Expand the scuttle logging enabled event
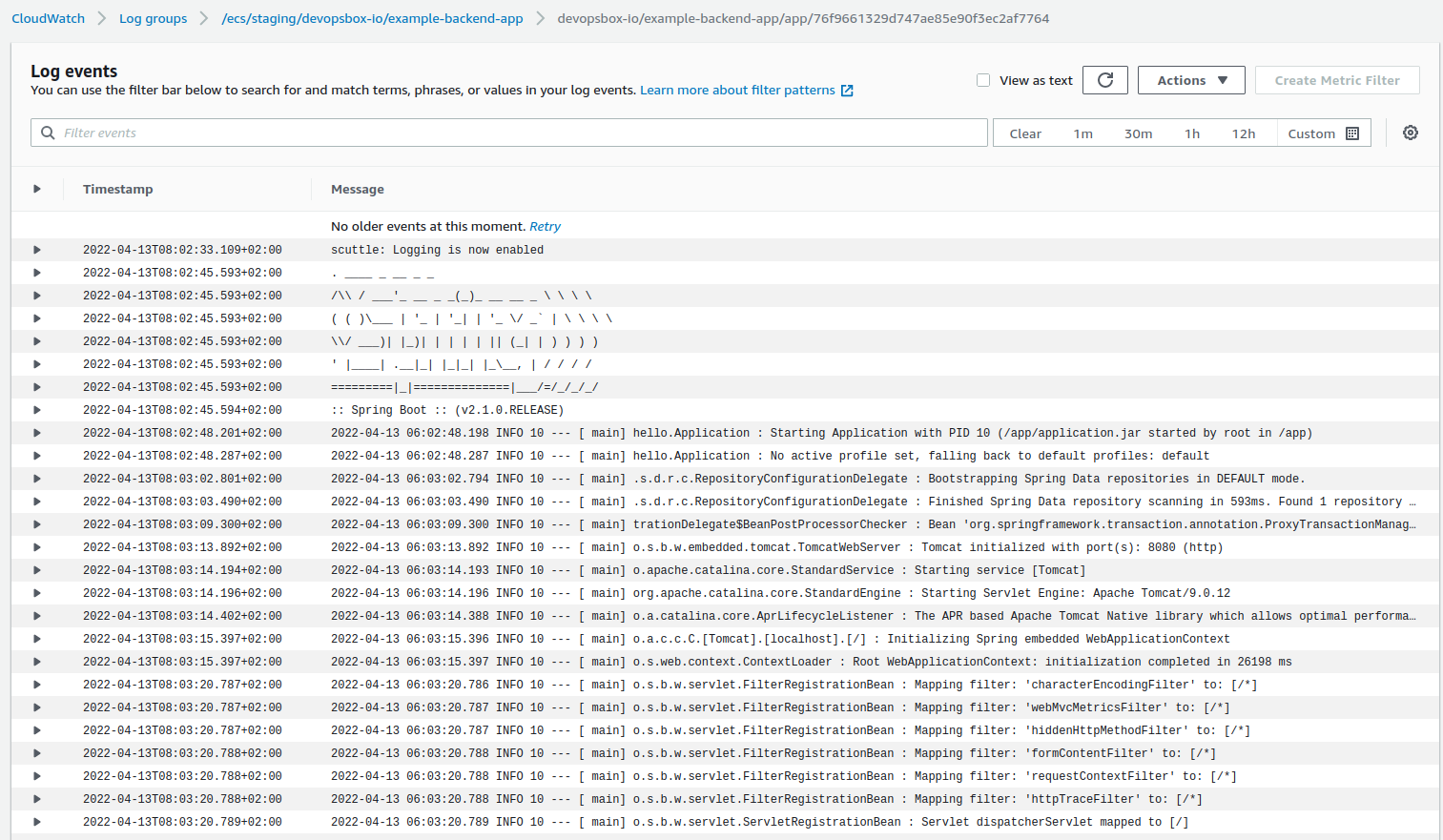The width and height of the screenshot is (1443, 840). [36, 249]
